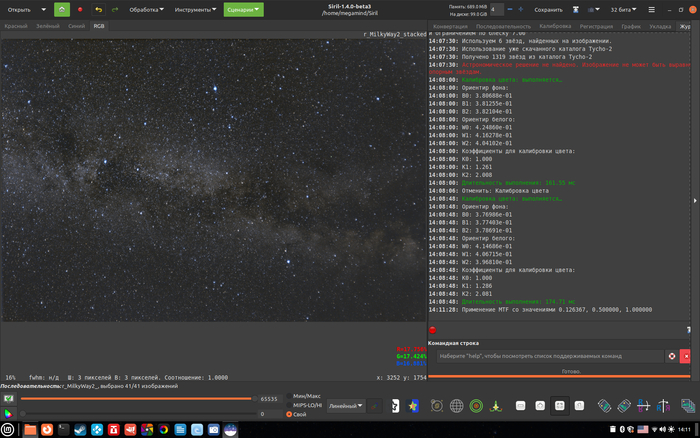Image resolution: width=700 pixels, height=438 pixels.
Task: Select the Свой radio button
Action: [290, 414]
